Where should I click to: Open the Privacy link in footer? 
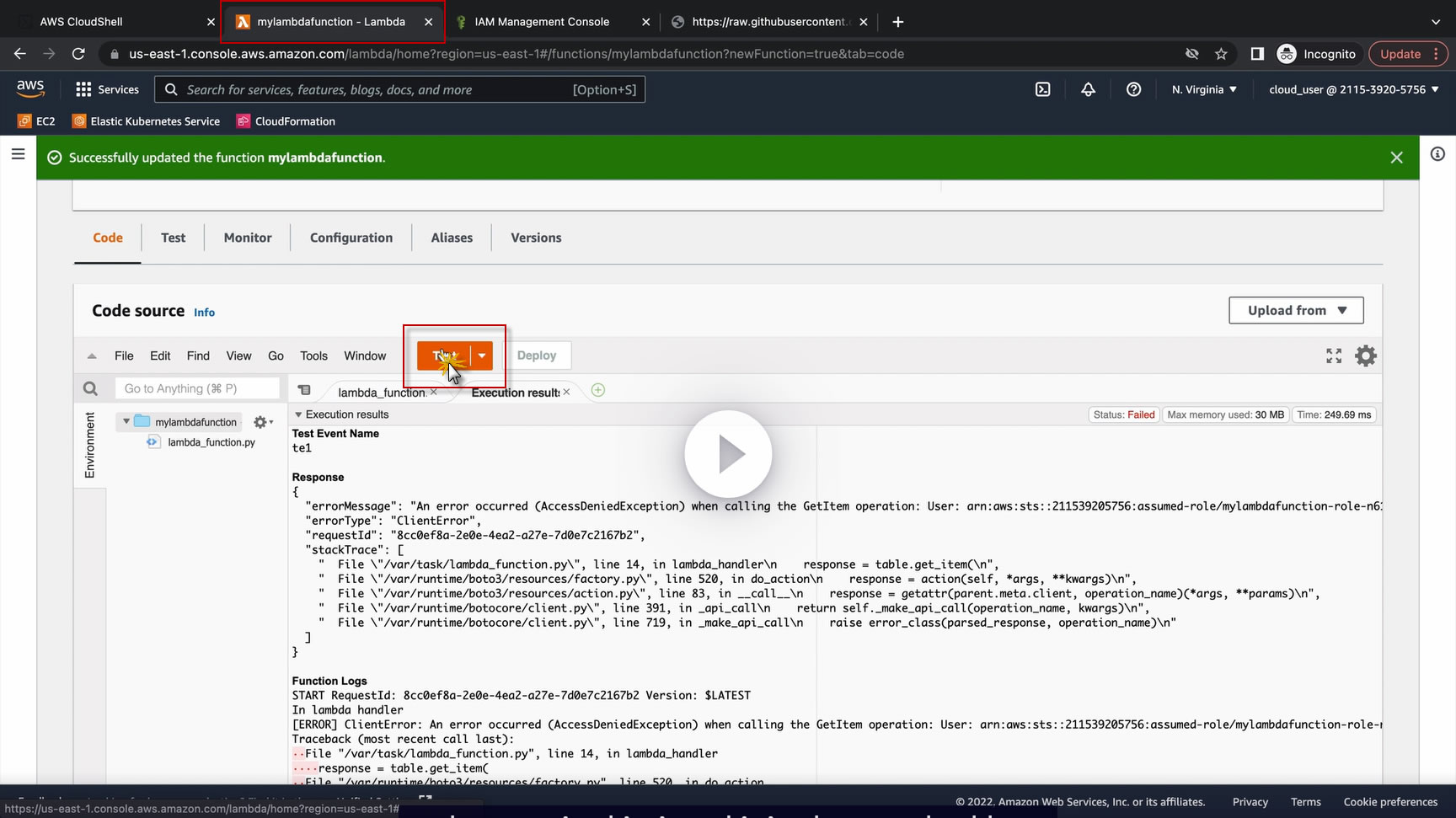(x=1250, y=802)
